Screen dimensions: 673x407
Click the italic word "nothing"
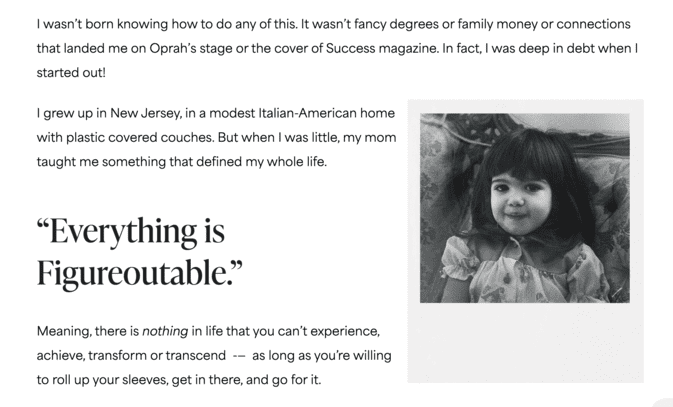pos(165,331)
